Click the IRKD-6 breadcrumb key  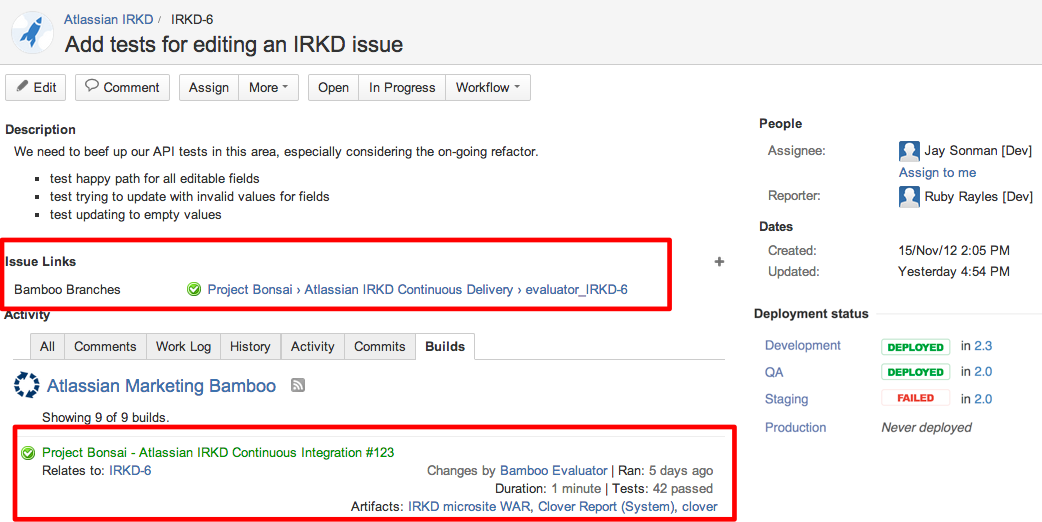coord(192,20)
